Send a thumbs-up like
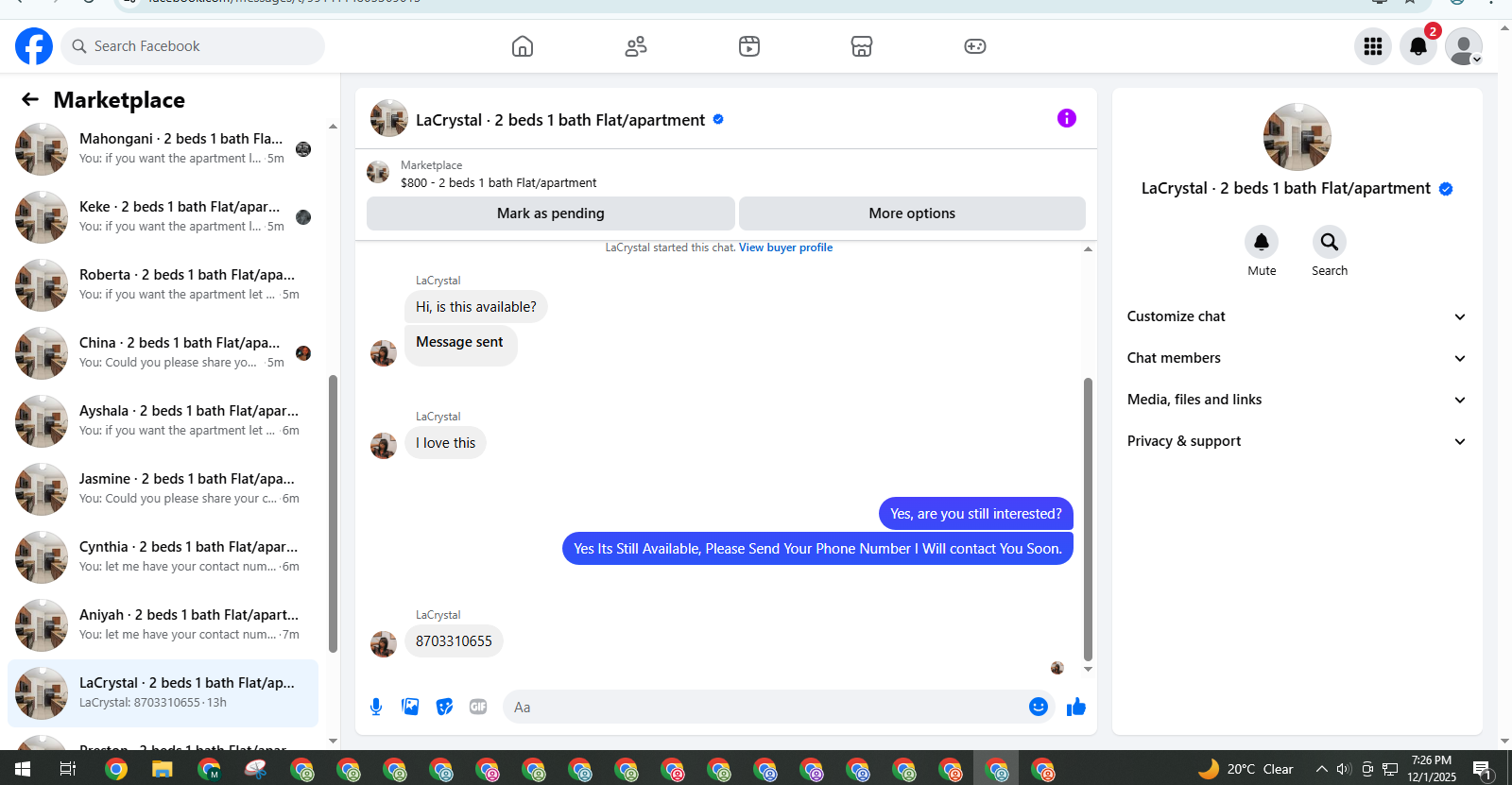 [x=1076, y=707]
